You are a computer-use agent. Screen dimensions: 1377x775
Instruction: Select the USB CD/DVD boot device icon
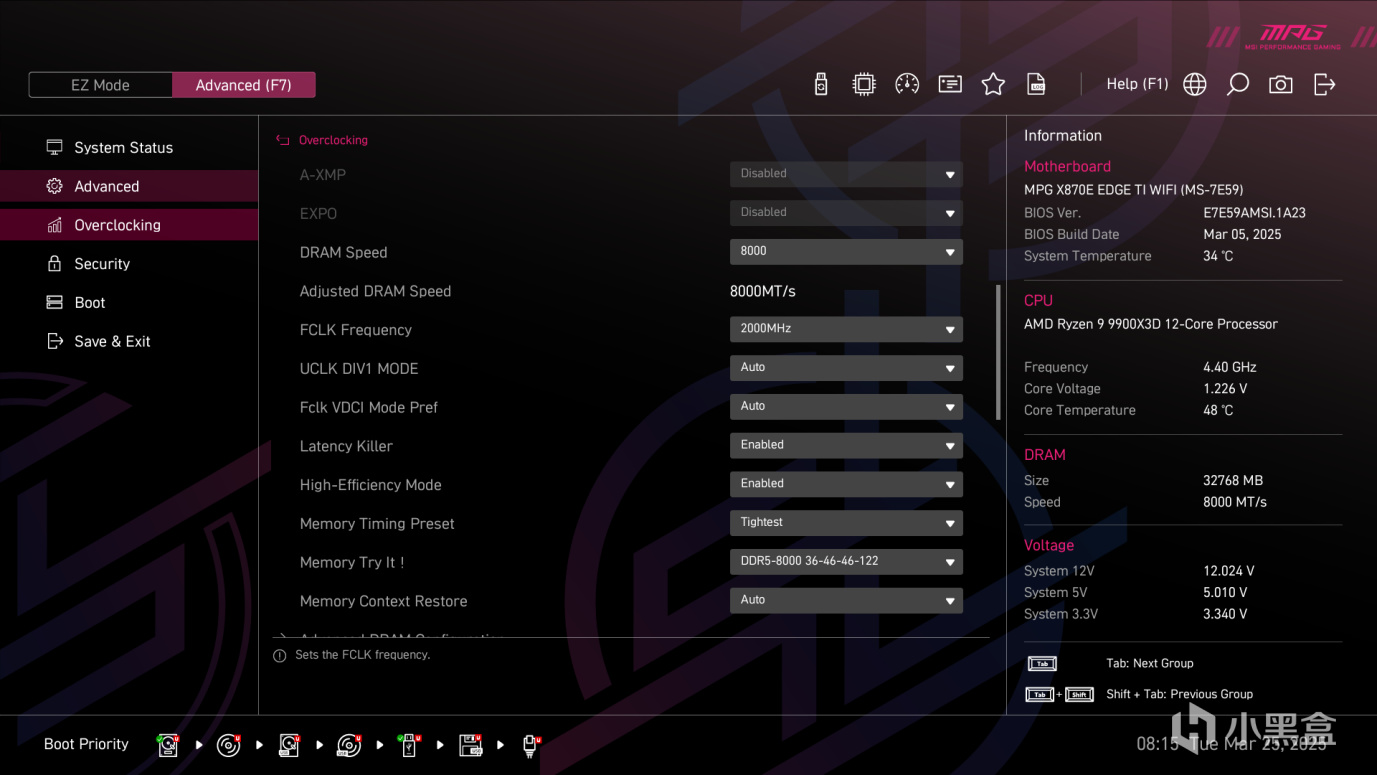349,745
